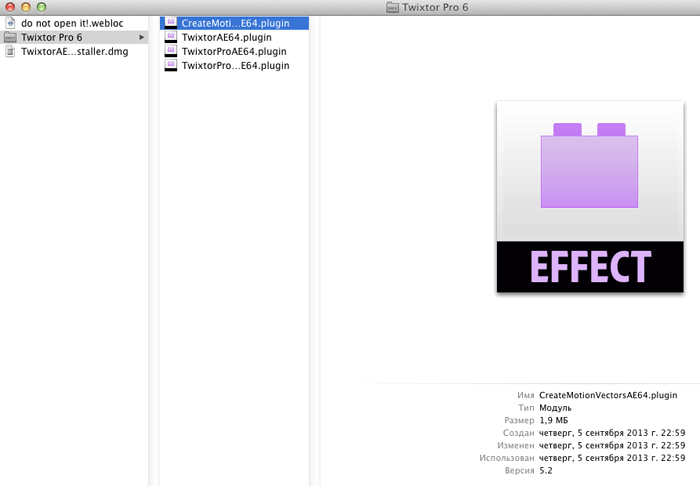
Task: Click the Изменен date value
Action: 612,445
